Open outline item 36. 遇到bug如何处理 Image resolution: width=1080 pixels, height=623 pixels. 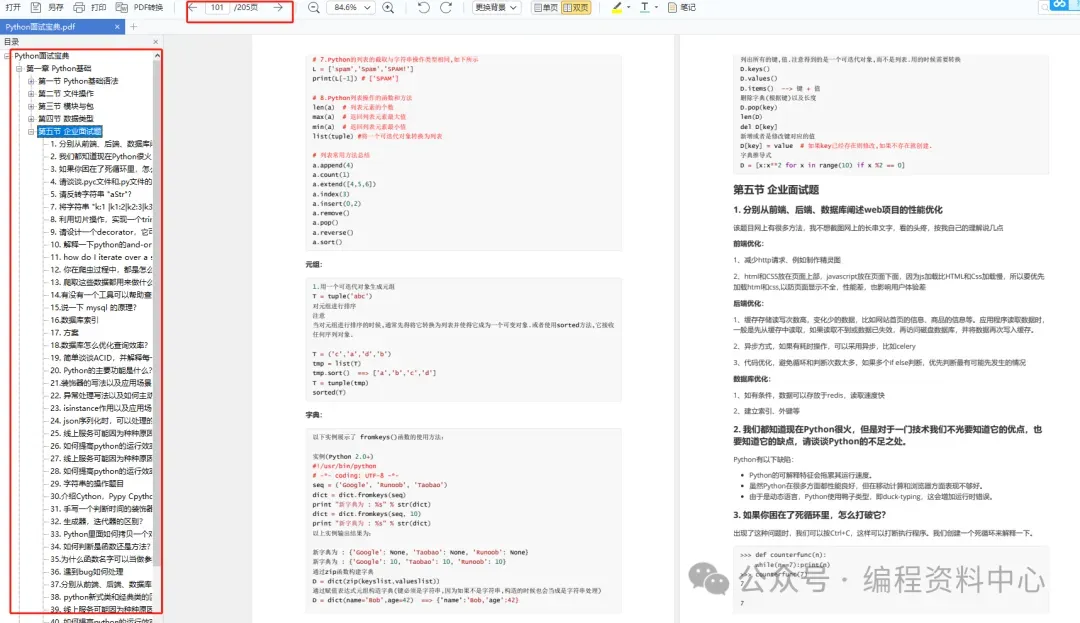tap(86, 571)
